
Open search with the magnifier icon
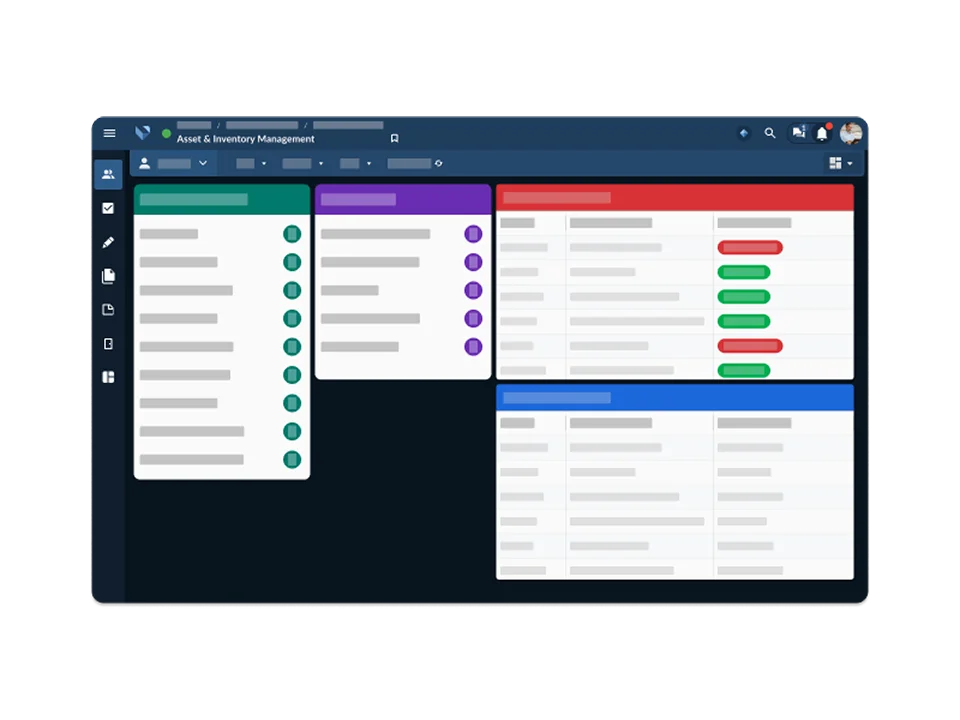770,133
